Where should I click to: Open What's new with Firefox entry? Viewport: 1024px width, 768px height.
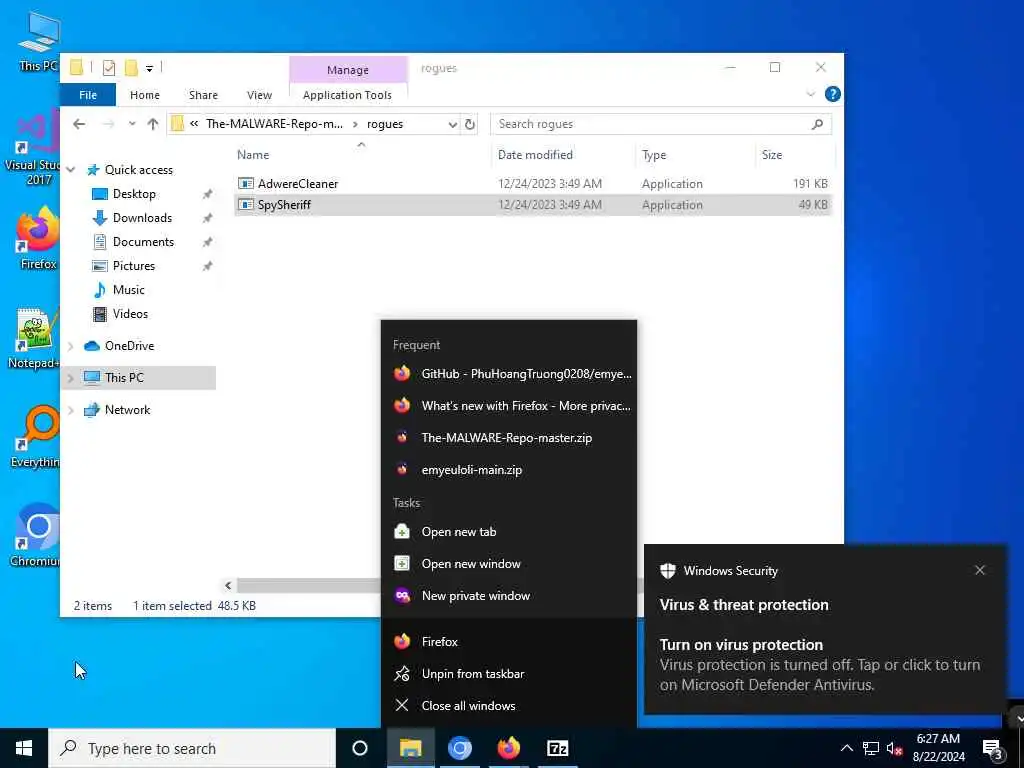pyautogui.click(x=509, y=406)
